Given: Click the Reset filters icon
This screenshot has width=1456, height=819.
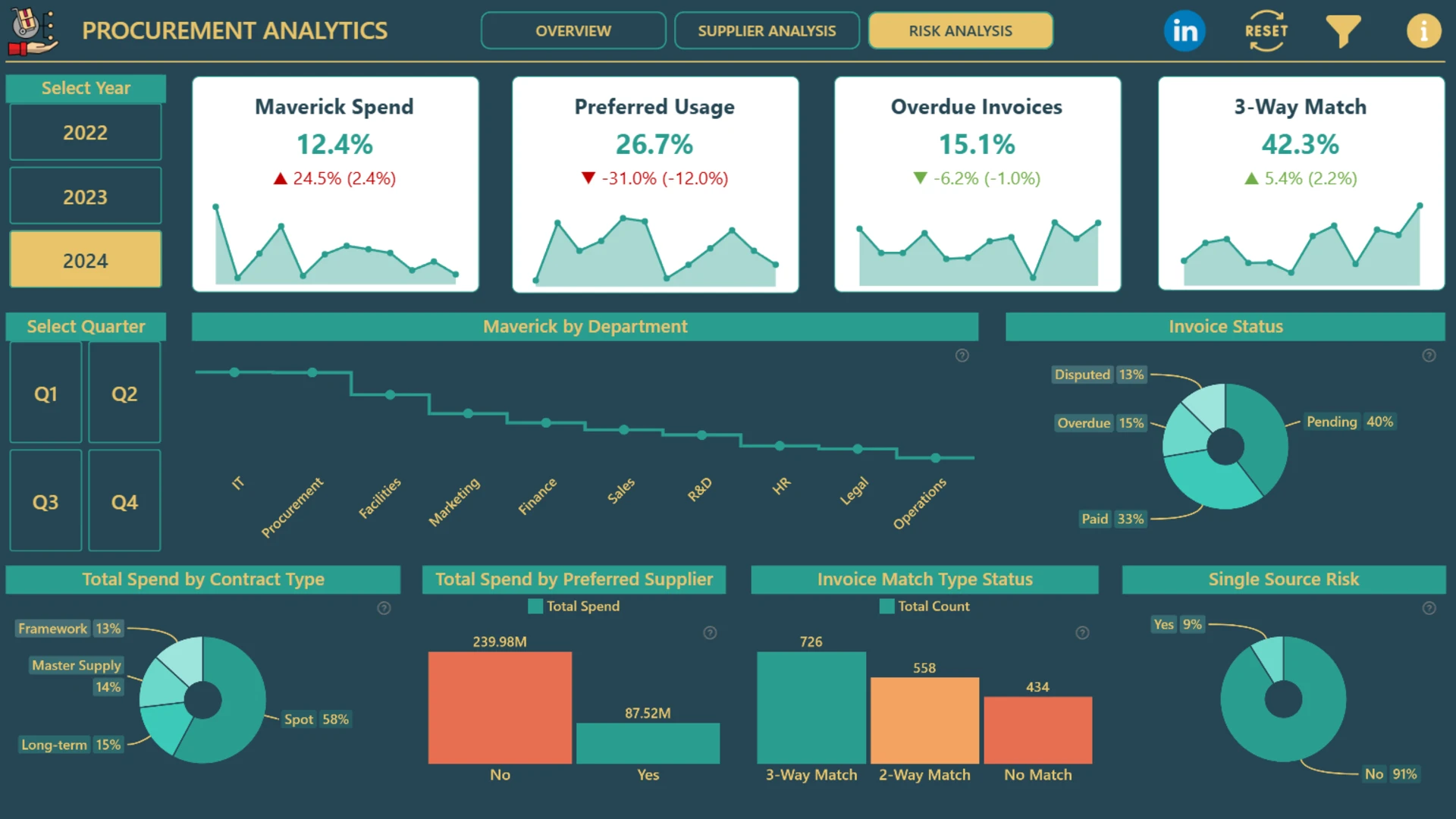Looking at the screenshot, I should click(x=1266, y=31).
